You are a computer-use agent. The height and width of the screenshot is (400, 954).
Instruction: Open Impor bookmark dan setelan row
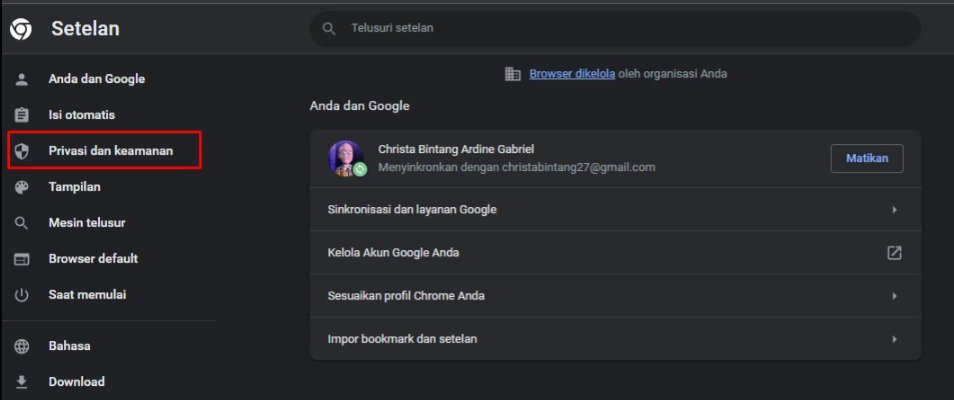click(x=615, y=339)
